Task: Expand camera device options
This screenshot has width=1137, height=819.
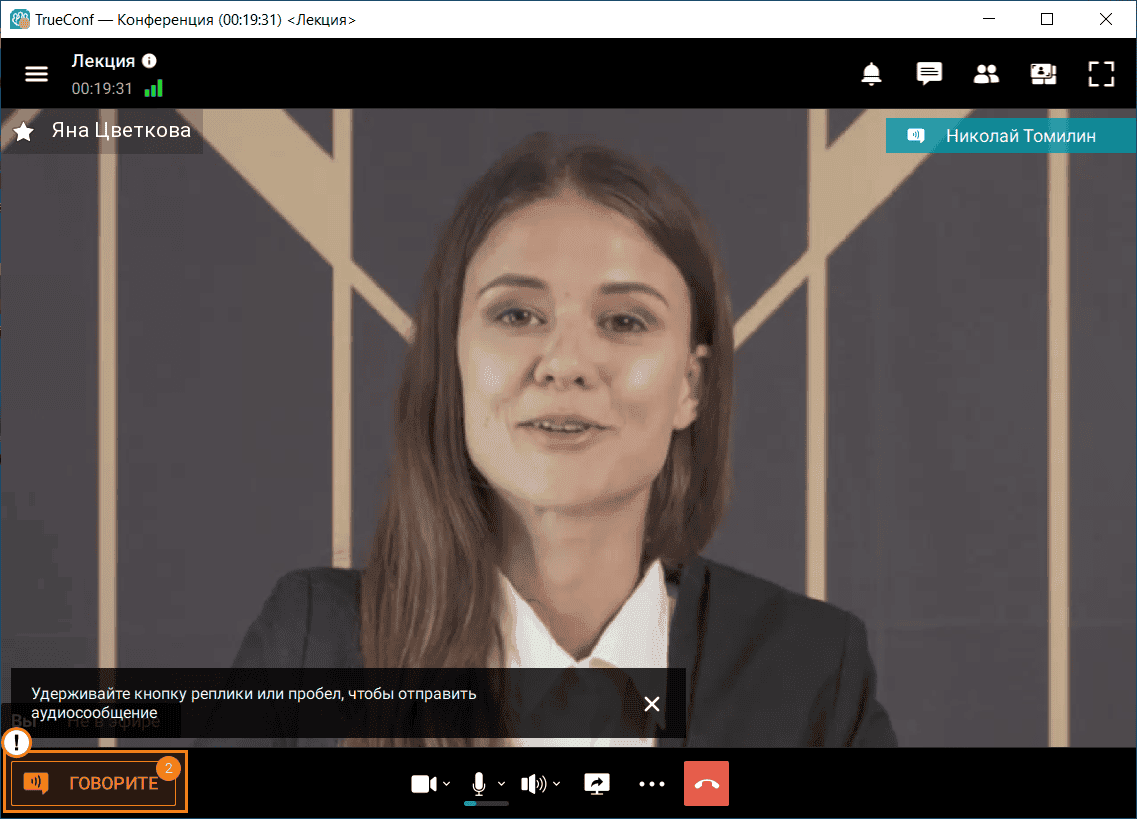Action: 447,783
